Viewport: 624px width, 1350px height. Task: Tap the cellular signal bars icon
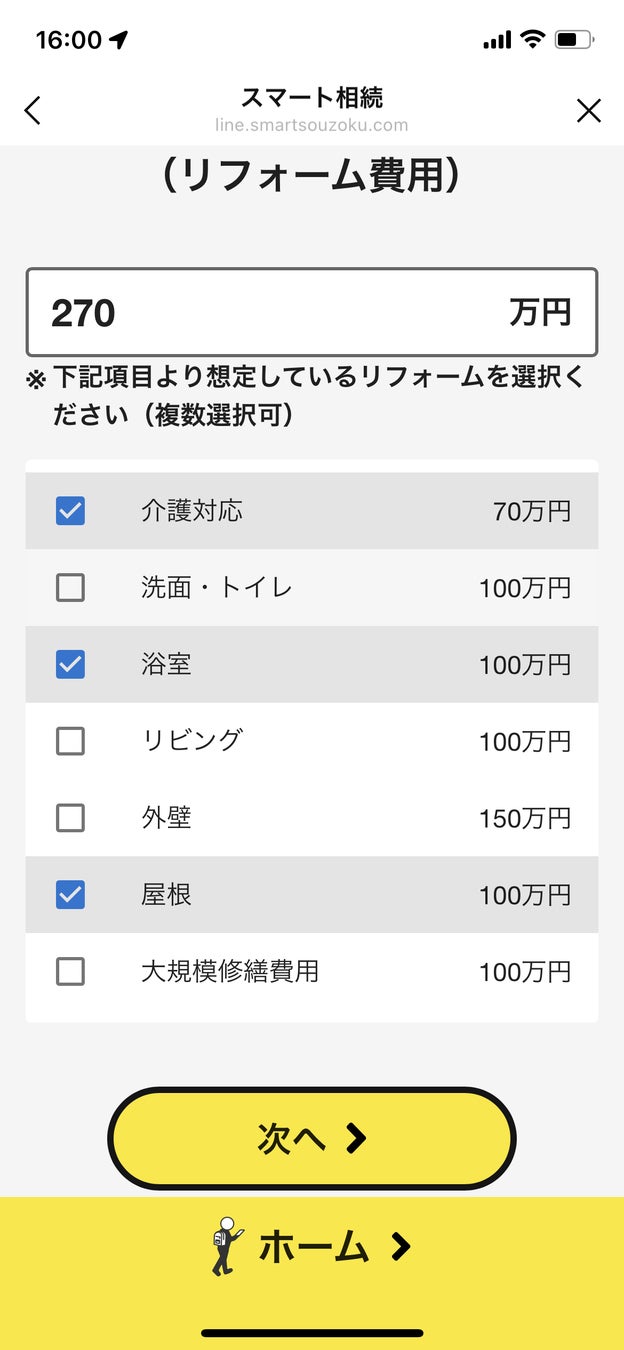tap(496, 40)
